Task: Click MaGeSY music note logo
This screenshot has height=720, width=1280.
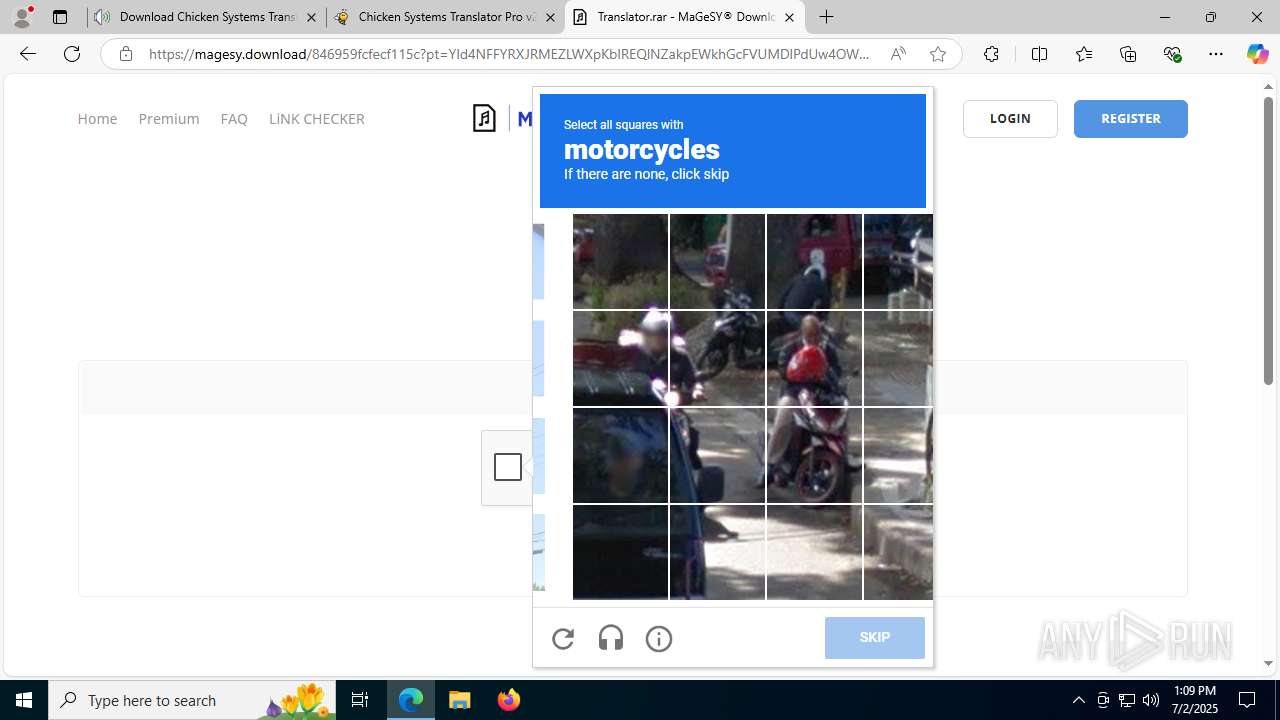Action: [485, 118]
